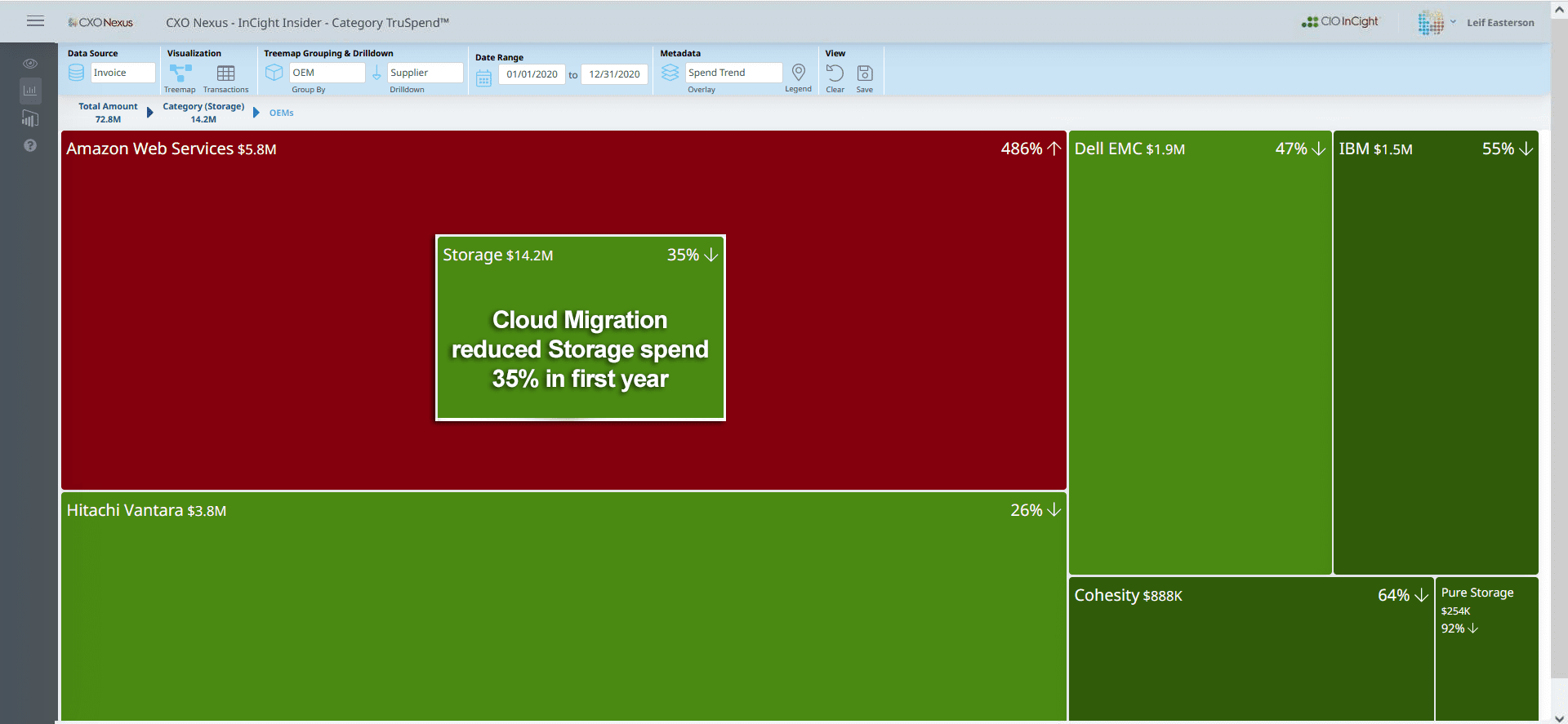This screenshot has width=1568, height=724.
Task: Click the OEMs breadcrumb link
Action: click(281, 113)
